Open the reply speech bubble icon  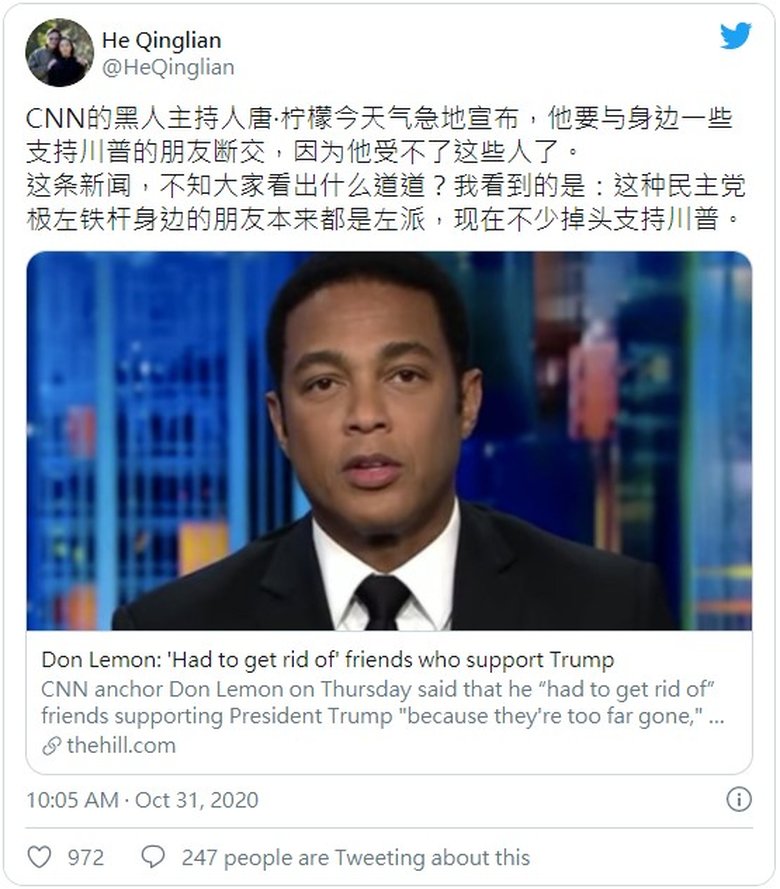pyautogui.click(x=153, y=857)
